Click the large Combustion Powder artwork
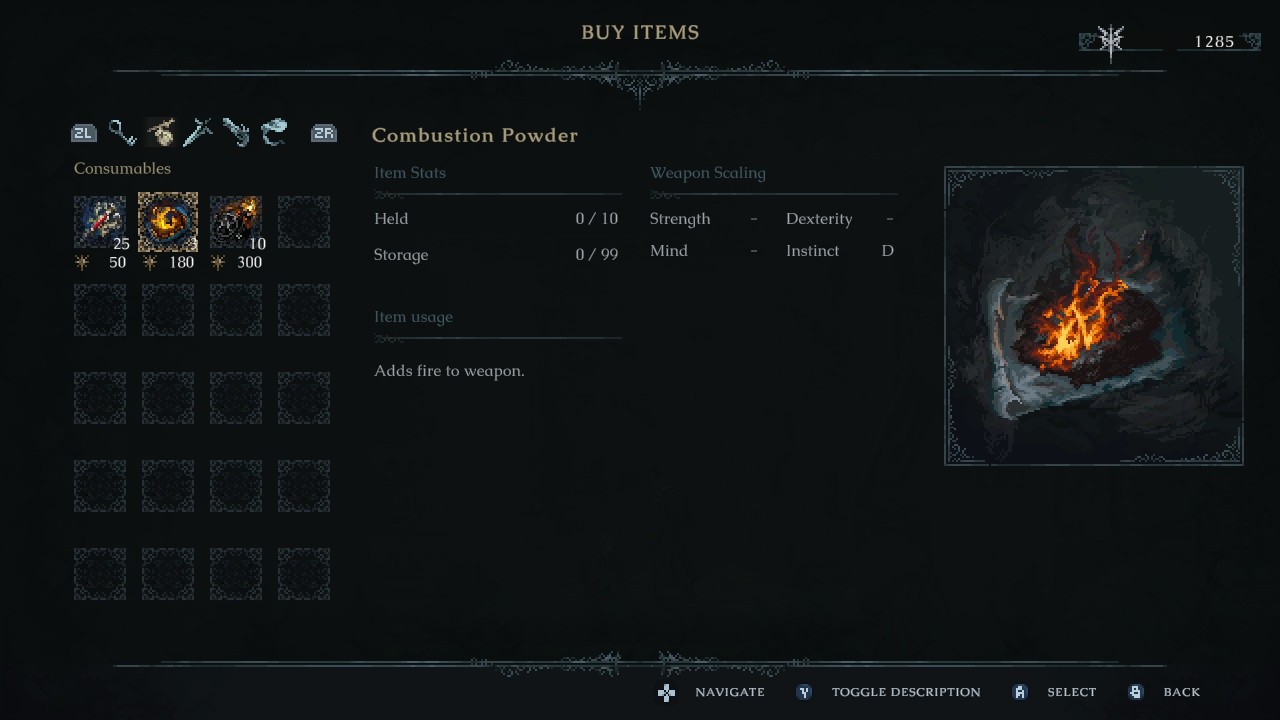This screenshot has width=1280, height=720. coord(1093,316)
